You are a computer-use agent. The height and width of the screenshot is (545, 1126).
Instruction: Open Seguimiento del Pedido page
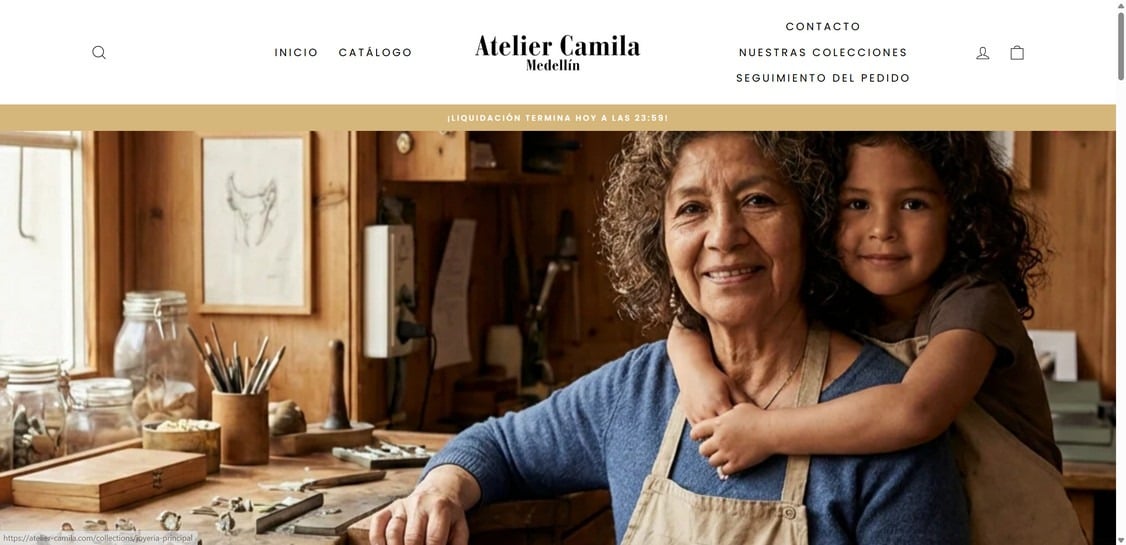pyautogui.click(x=823, y=78)
